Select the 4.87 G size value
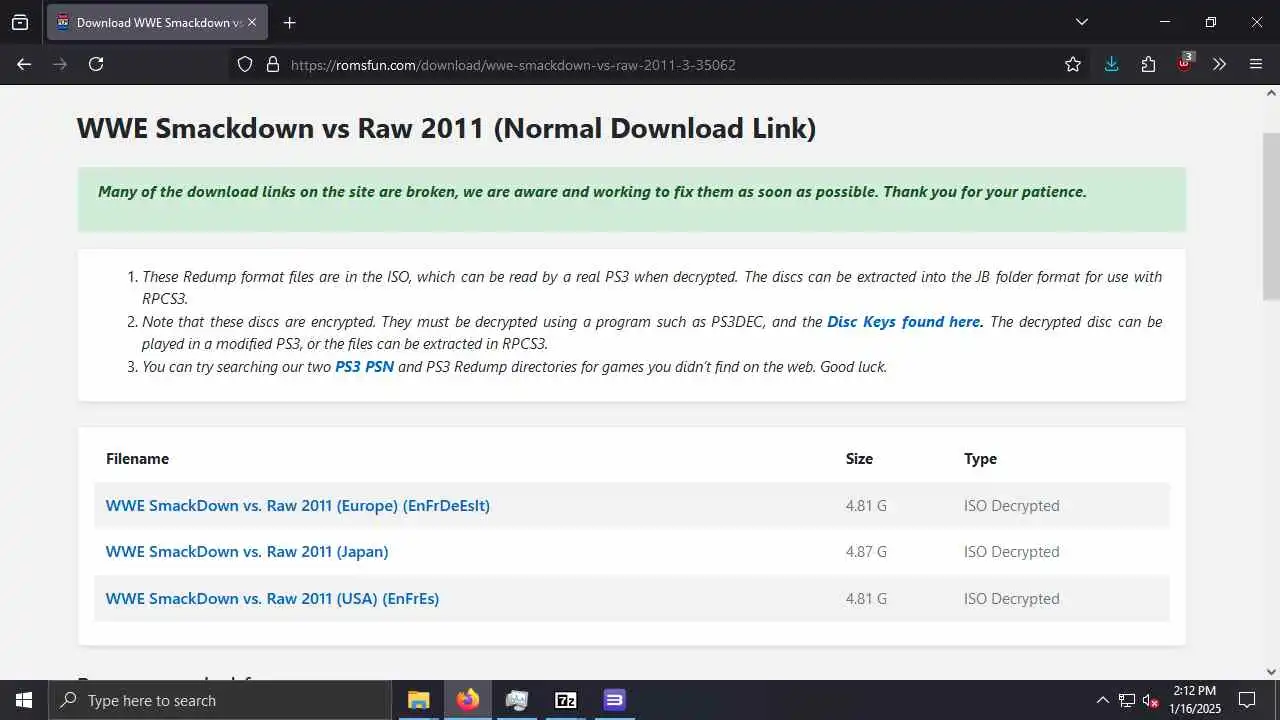1280x720 pixels. (866, 552)
